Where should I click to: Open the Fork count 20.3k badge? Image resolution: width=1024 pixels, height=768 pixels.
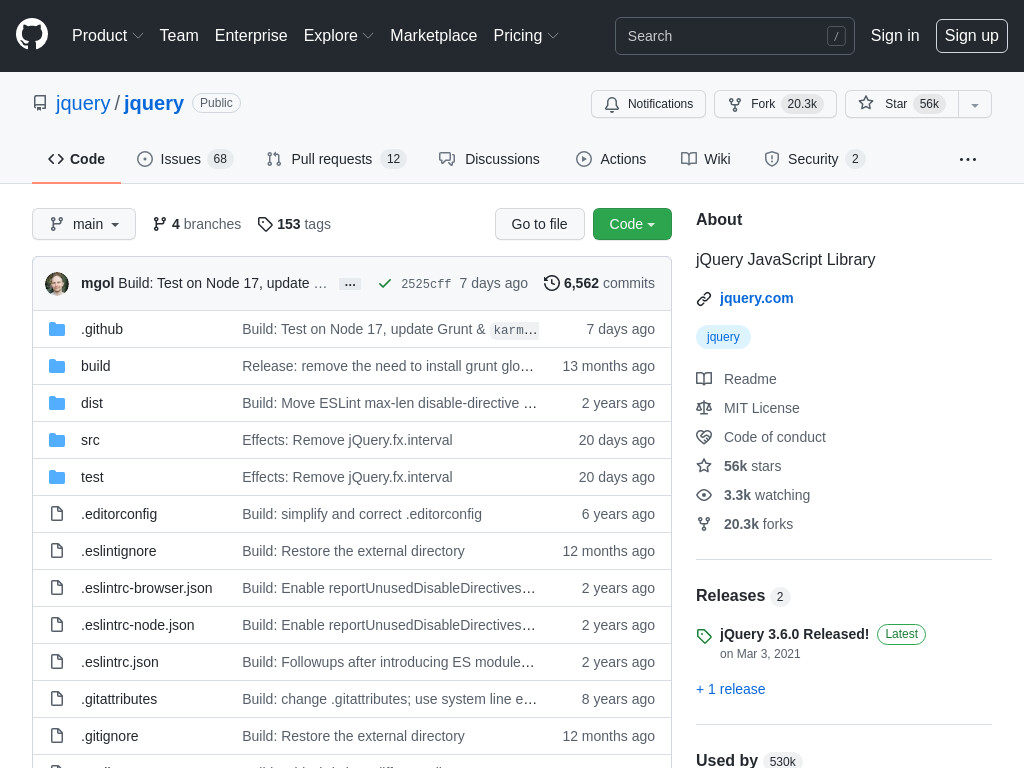[x=802, y=104]
